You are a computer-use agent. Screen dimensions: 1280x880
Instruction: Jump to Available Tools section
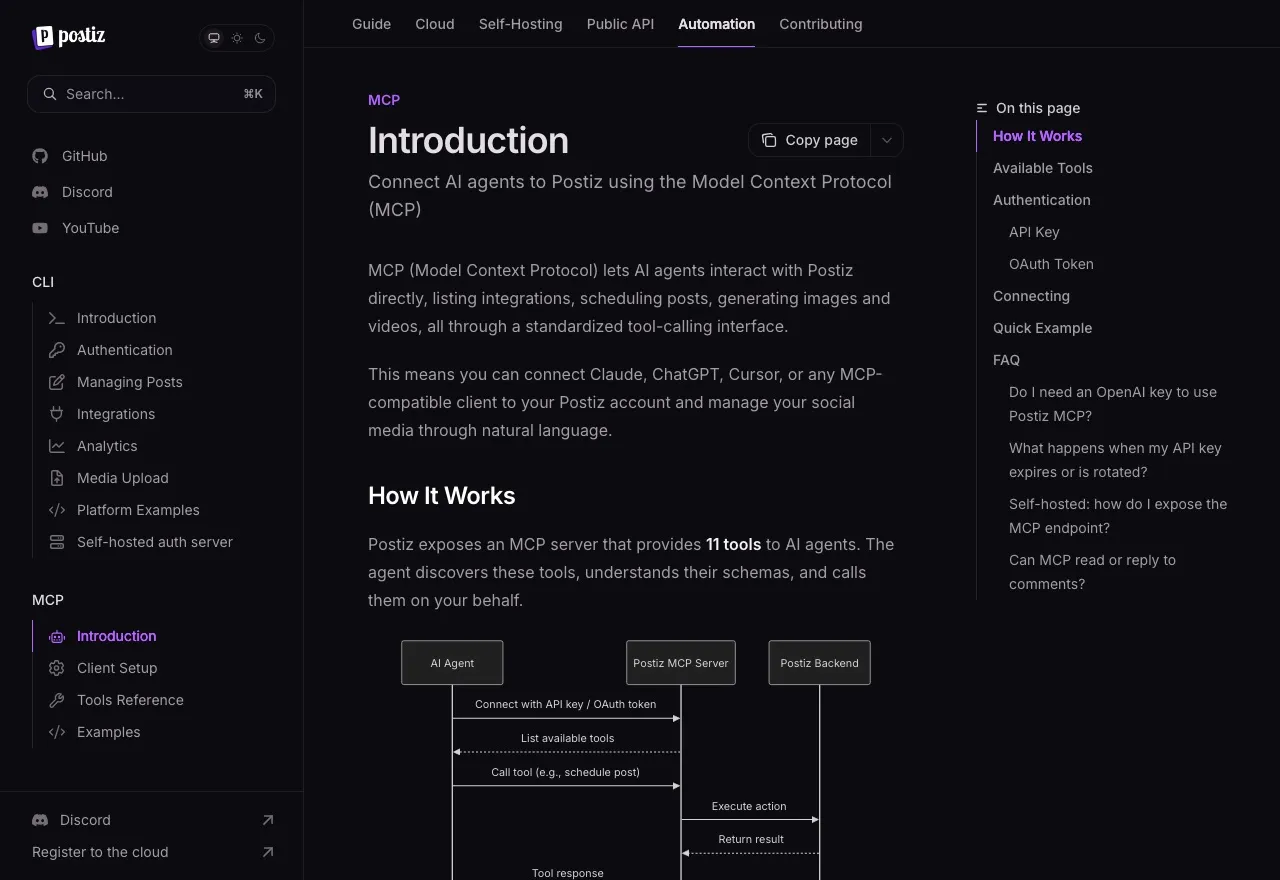1043,168
